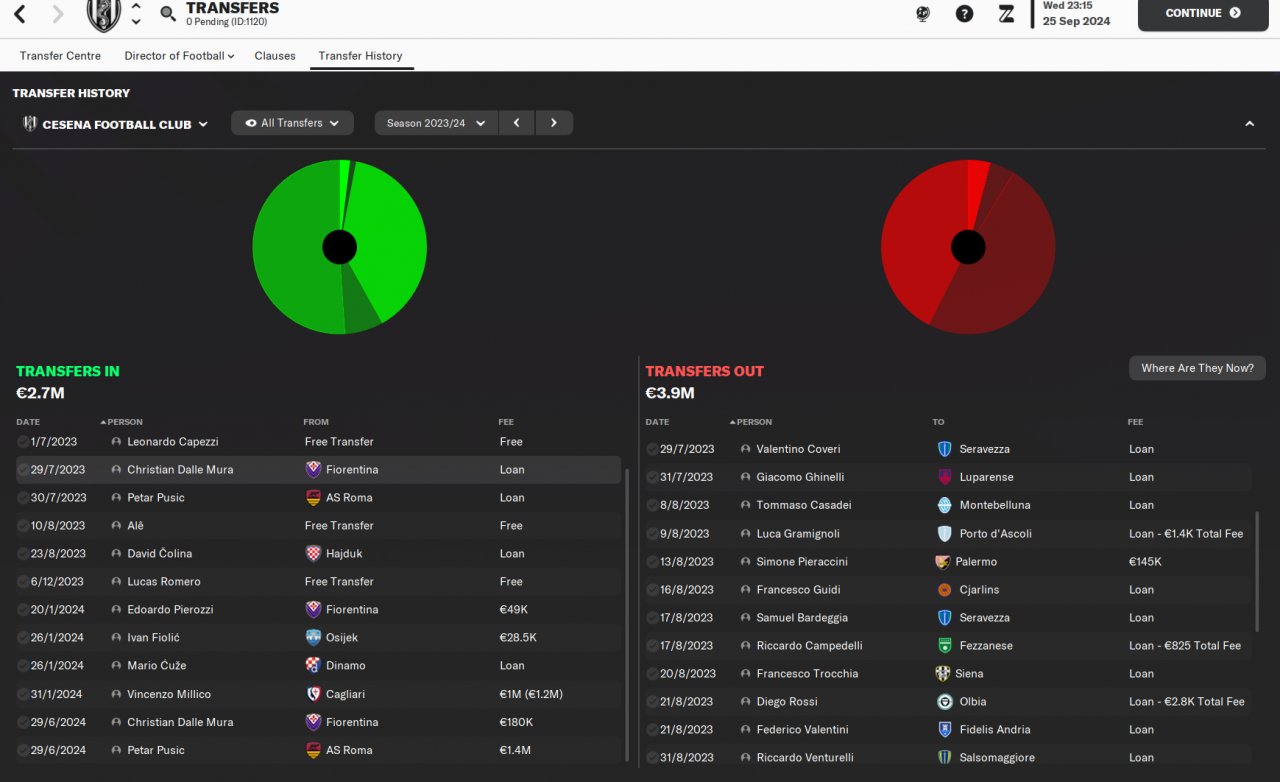Tick the circle for Lucas Romero row
Image resolution: width=1280 pixels, height=782 pixels.
[23, 581]
